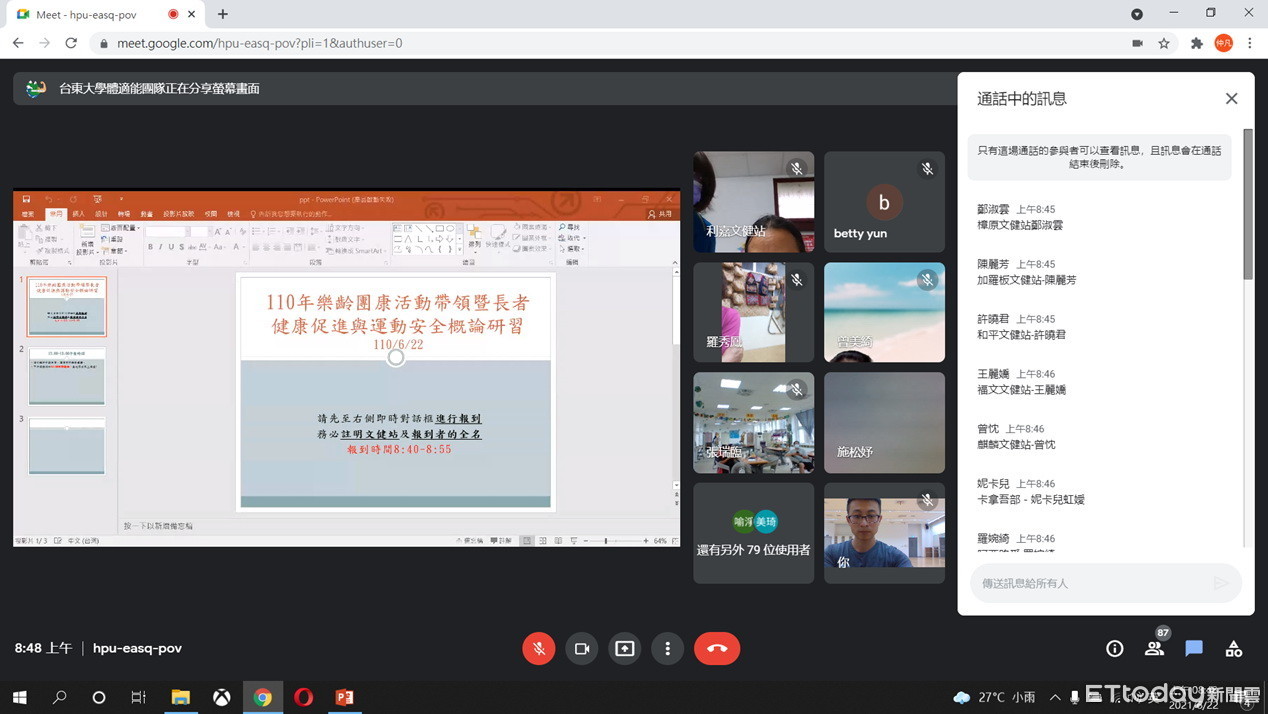Open more options three-dot menu in Meet
1268x714 pixels.
667,649
